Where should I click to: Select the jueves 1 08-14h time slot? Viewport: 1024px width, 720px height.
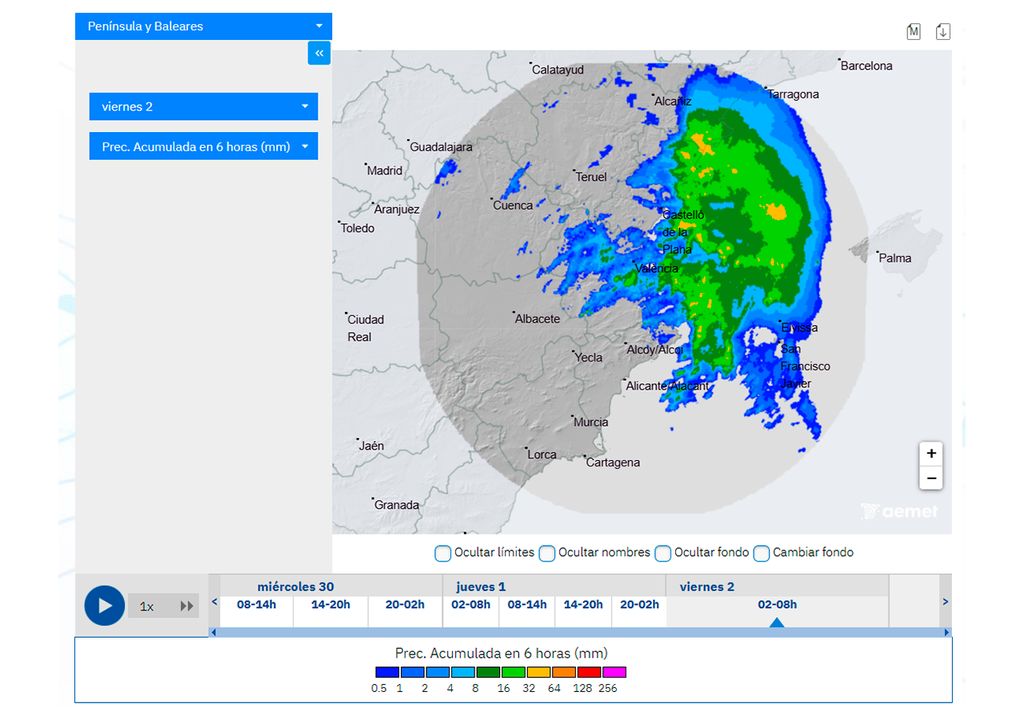[527, 605]
